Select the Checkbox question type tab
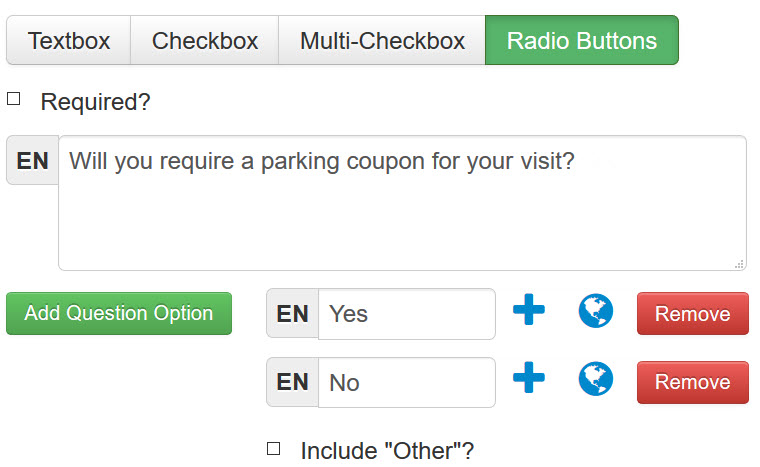This screenshot has width=760, height=467. pos(205,40)
